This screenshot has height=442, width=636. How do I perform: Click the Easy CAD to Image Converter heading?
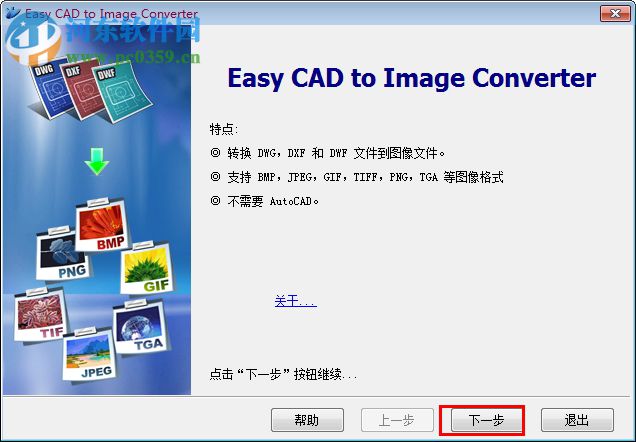[x=412, y=78]
